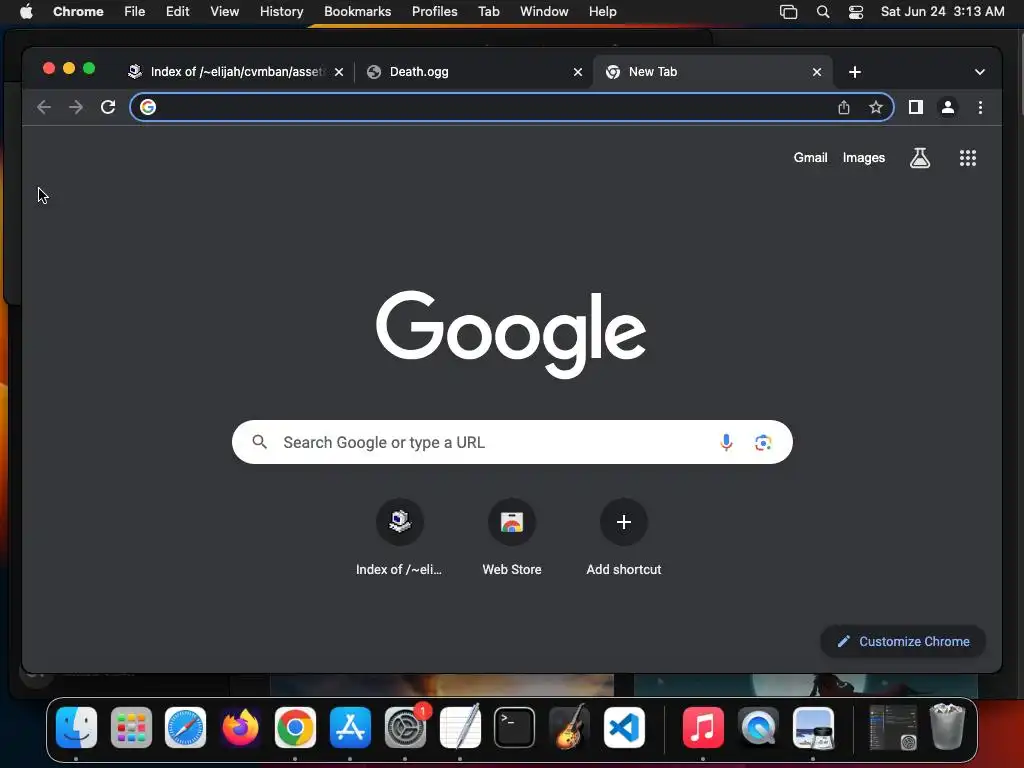The height and width of the screenshot is (768, 1024).
Task: Start voice search with microphone icon
Action: click(x=726, y=442)
